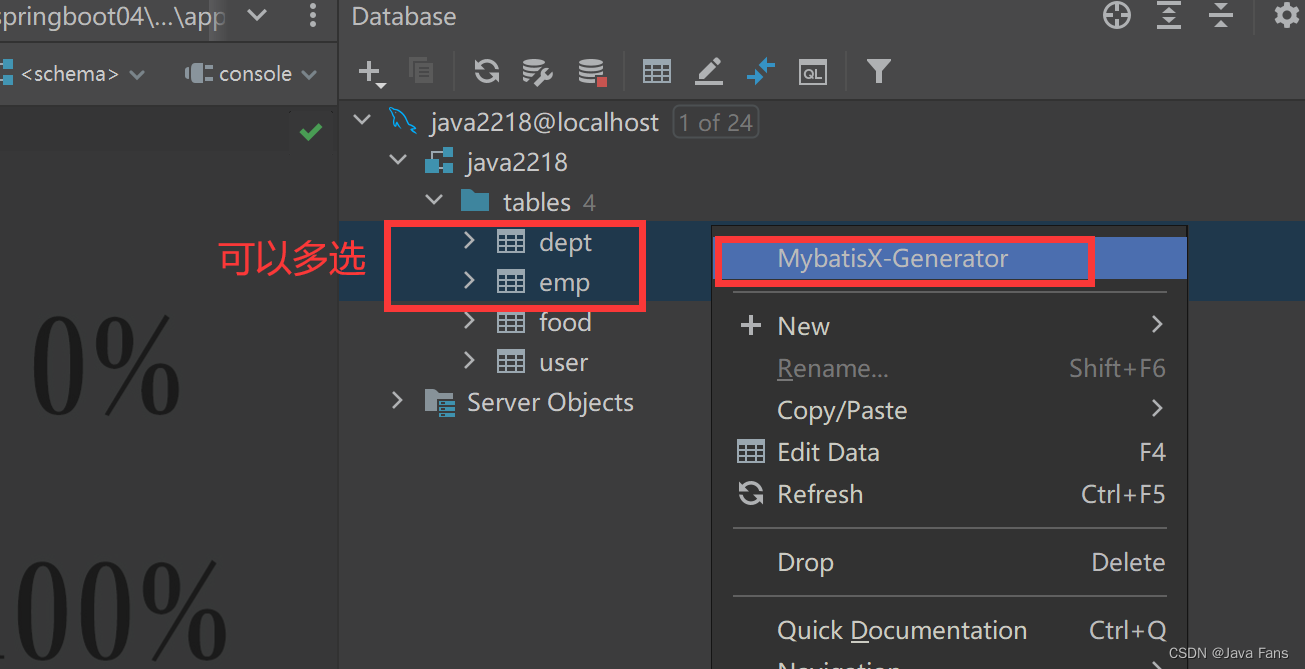Select the java2218 schema in tree
This screenshot has height=669, width=1305.
517,162
